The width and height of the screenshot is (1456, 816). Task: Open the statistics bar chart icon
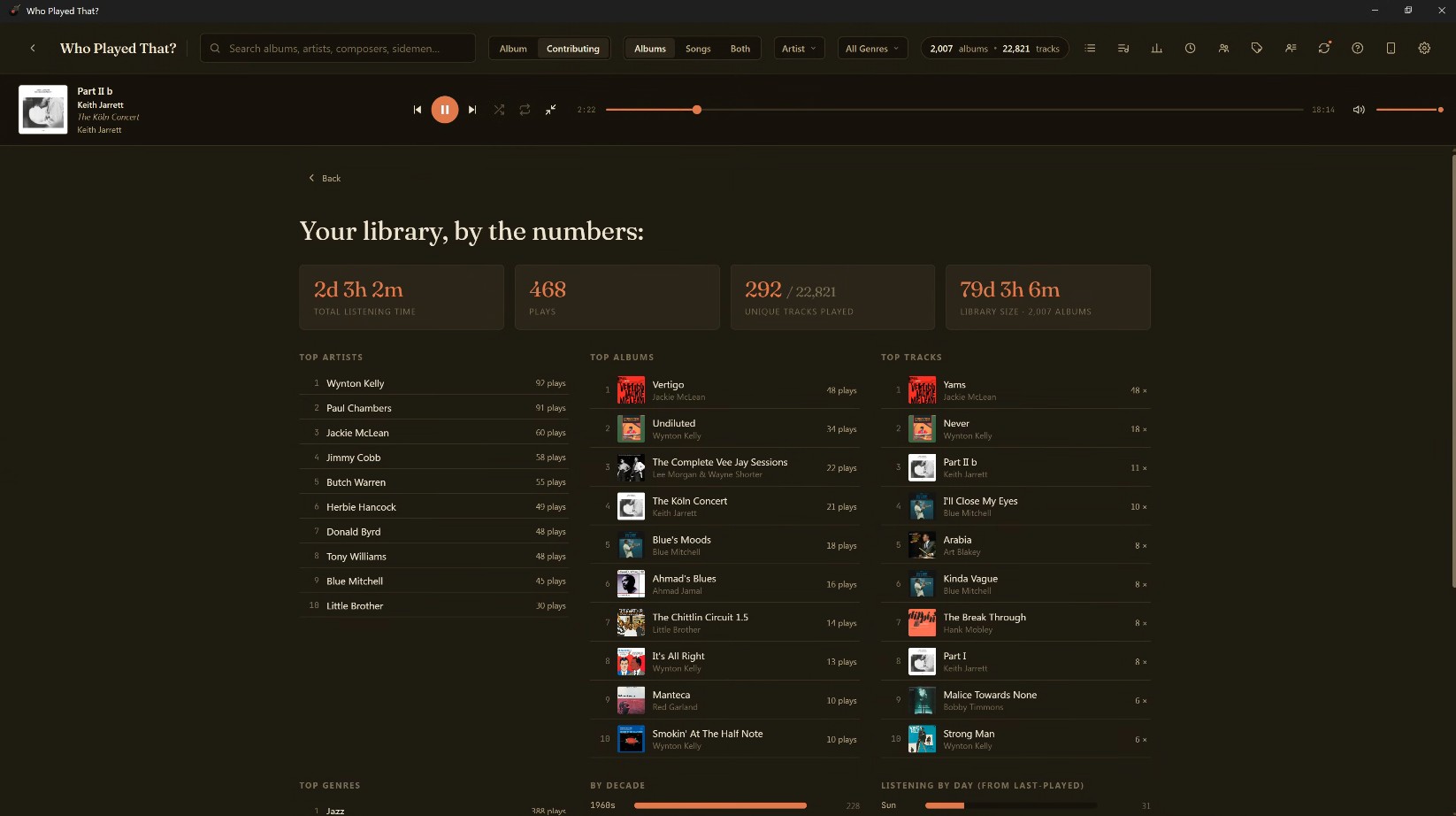coord(1156,49)
